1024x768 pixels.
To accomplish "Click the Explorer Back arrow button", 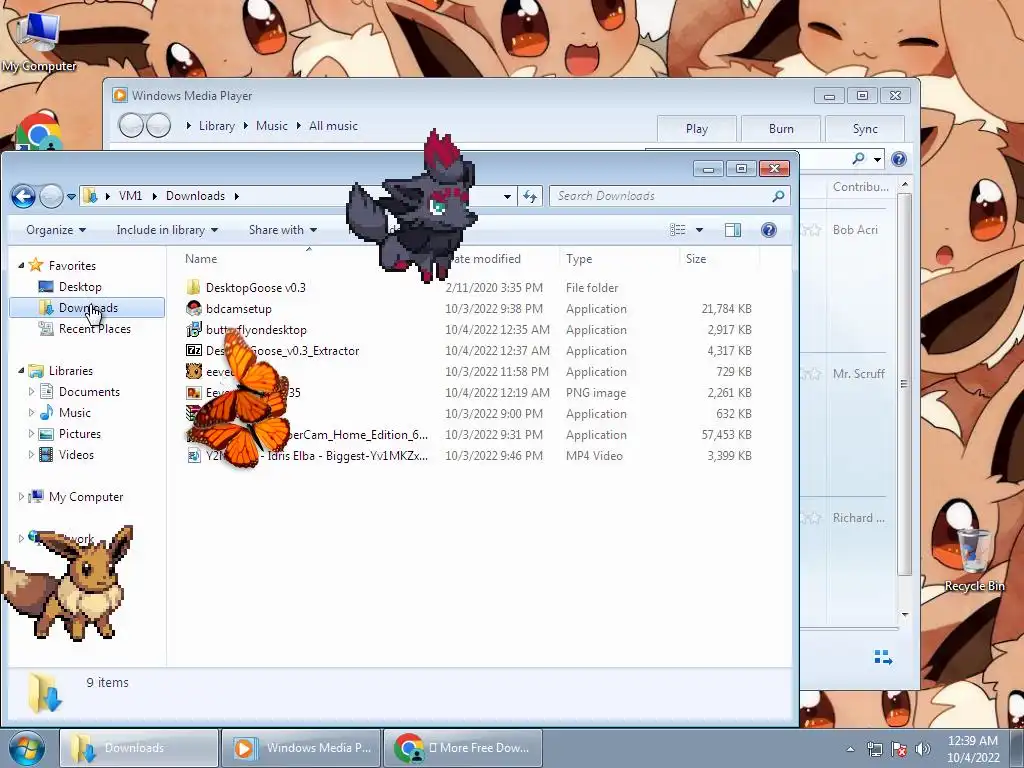I will (x=24, y=196).
